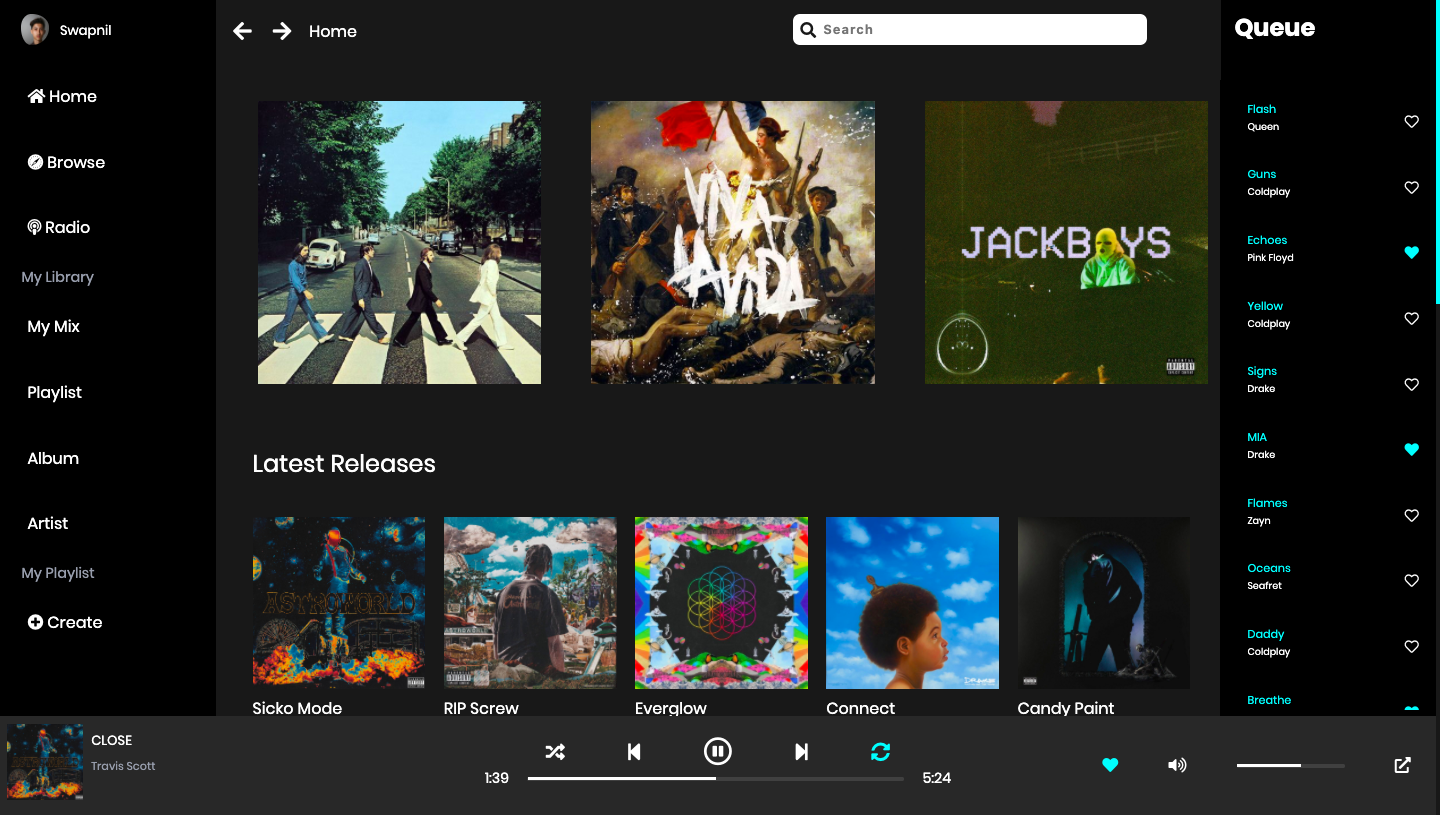The image size is (1440, 815).
Task: Click the forward navigation arrow
Action: coord(282,31)
